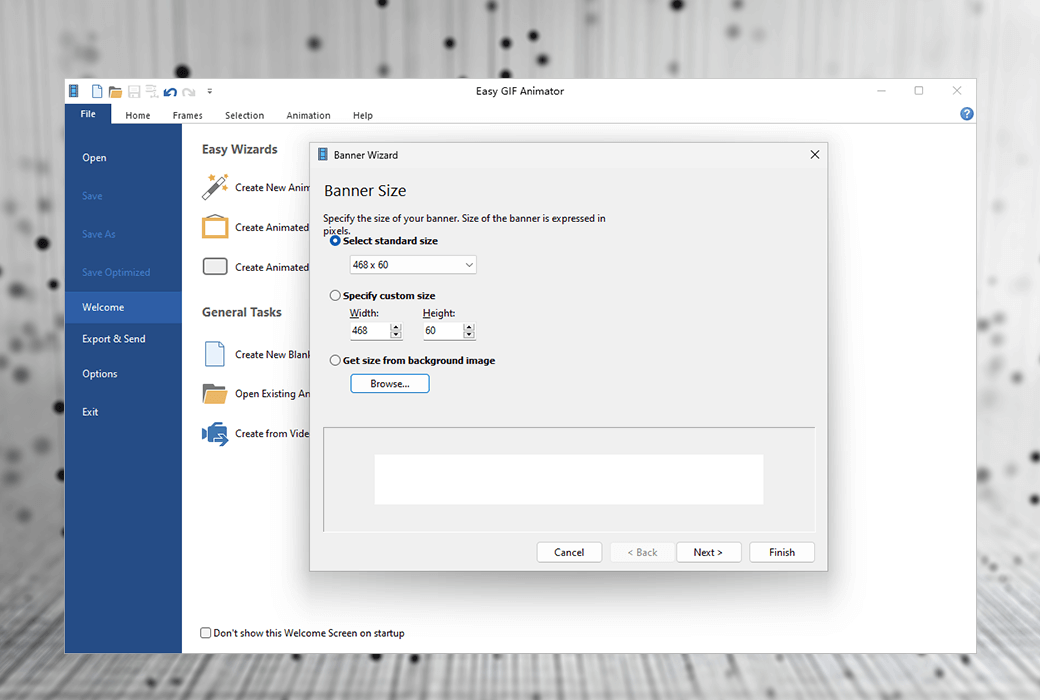1040x700 pixels.
Task: Select 'Get size from background image' option
Action: coord(335,360)
